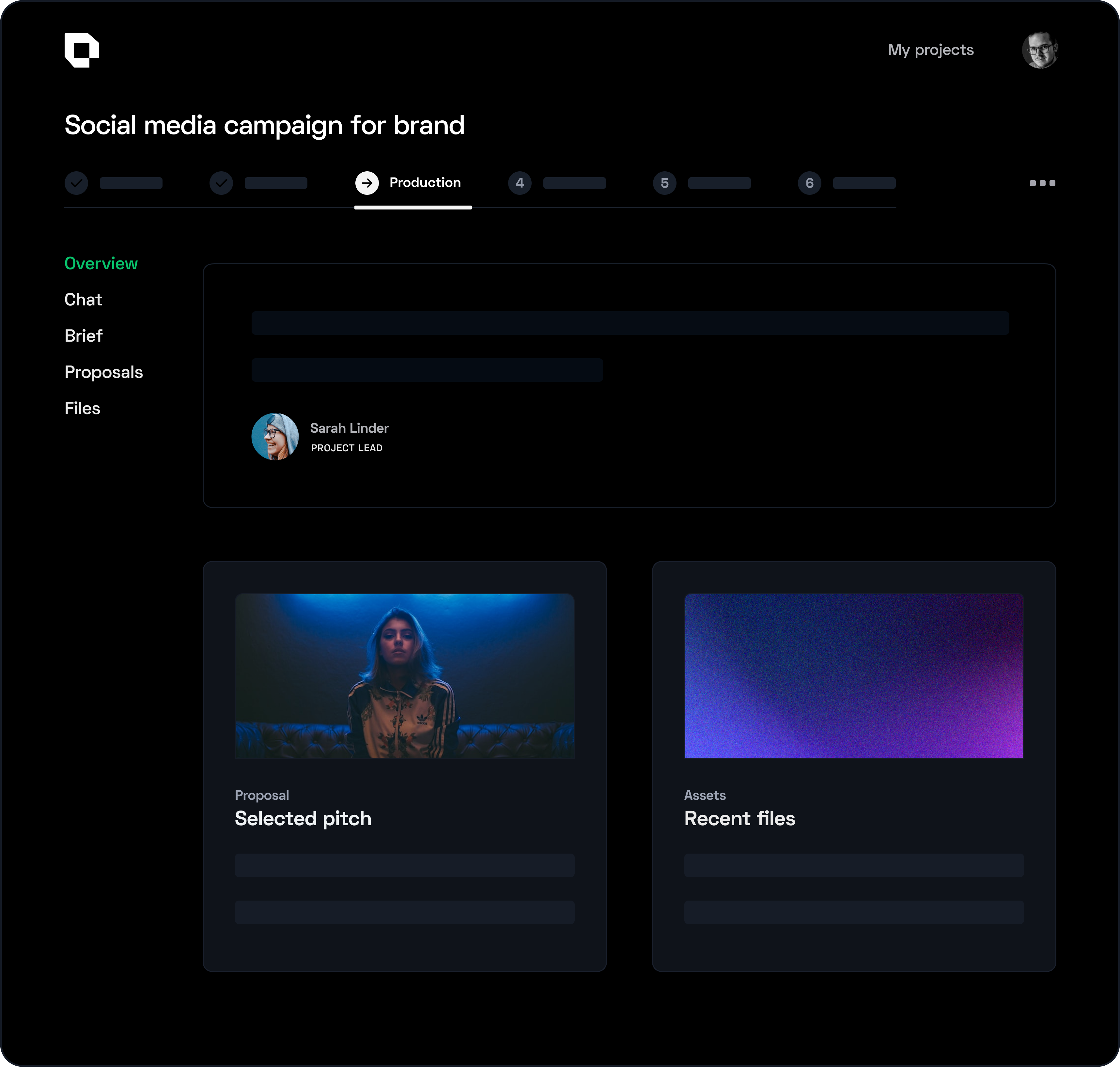The height and width of the screenshot is (1067, 1120).
Task: Go to Brief in sidebar
Action: (84, 336)
